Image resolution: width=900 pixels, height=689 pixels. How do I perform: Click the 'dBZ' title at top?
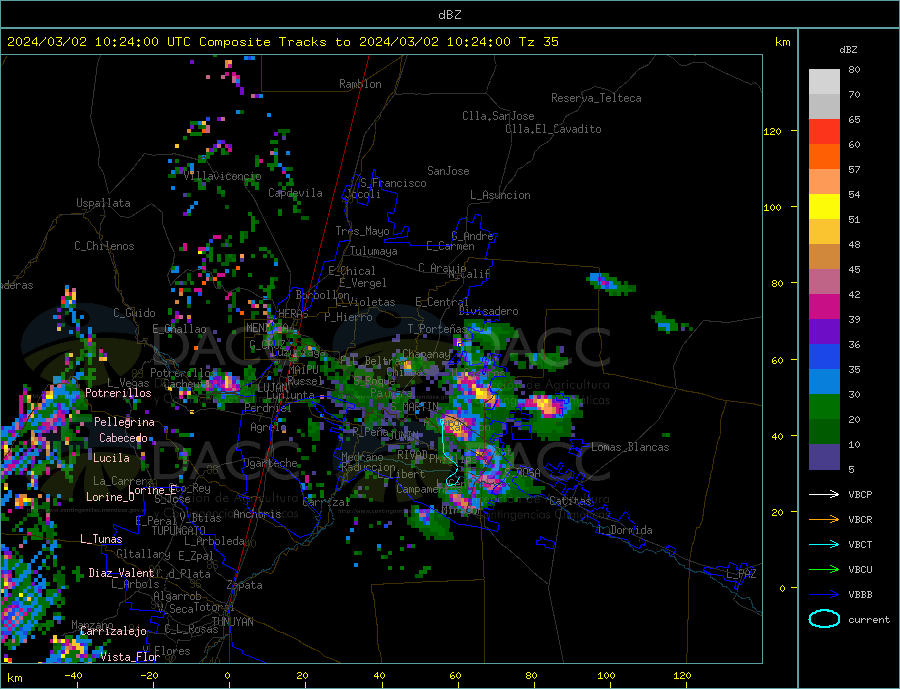click(x=449, y=15)
